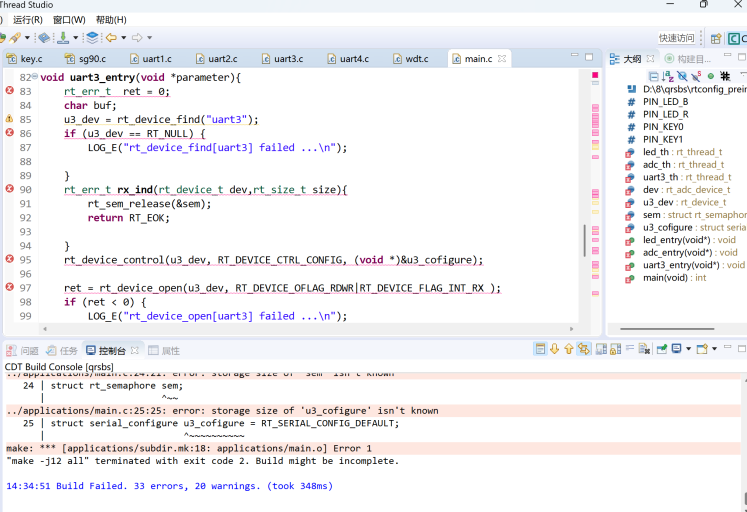Click the warning marker on line 85
The width and height of the screenshot is (747, 512).
coord(10,118)
